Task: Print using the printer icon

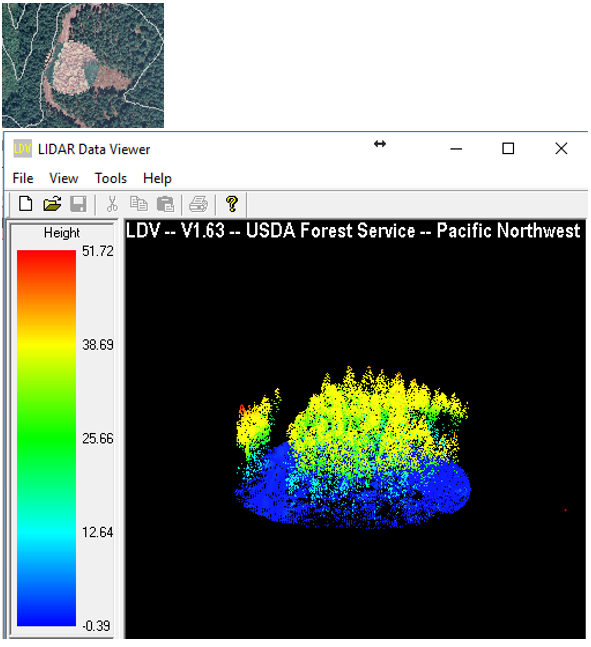Action: [x=199, y=204]
